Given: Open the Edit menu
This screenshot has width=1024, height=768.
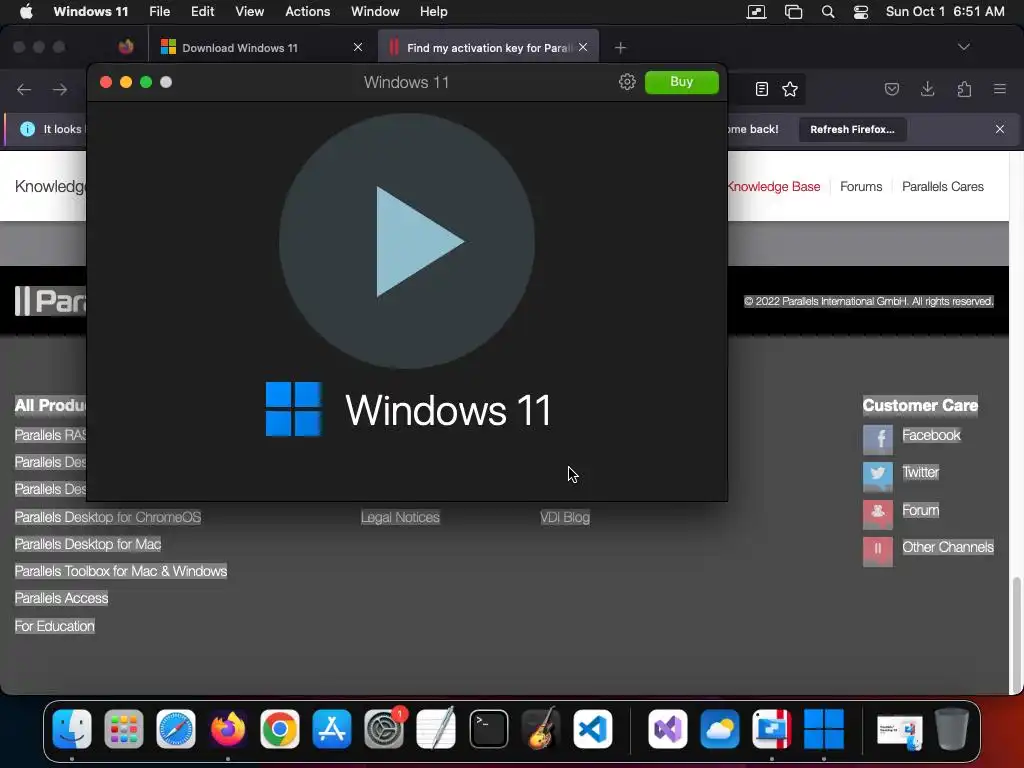Looking at the screenshot, I should point(202,12).
